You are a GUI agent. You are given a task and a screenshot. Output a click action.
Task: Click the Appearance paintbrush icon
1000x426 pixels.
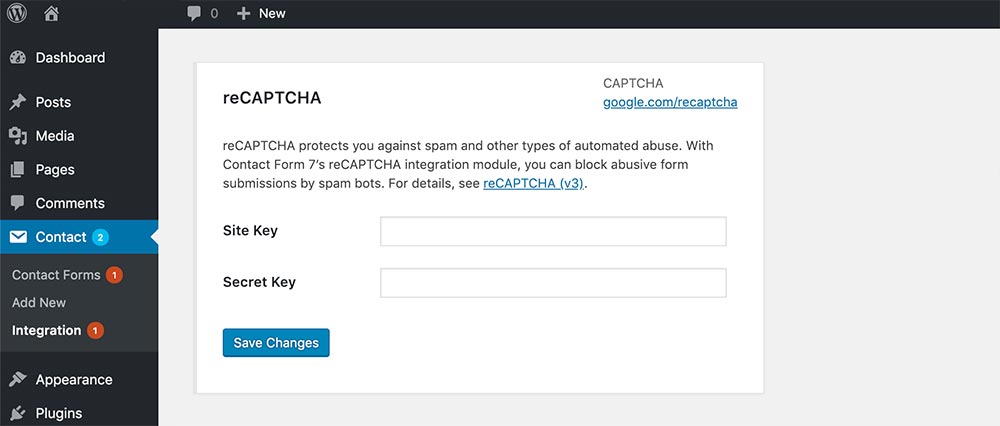[18, 379]
